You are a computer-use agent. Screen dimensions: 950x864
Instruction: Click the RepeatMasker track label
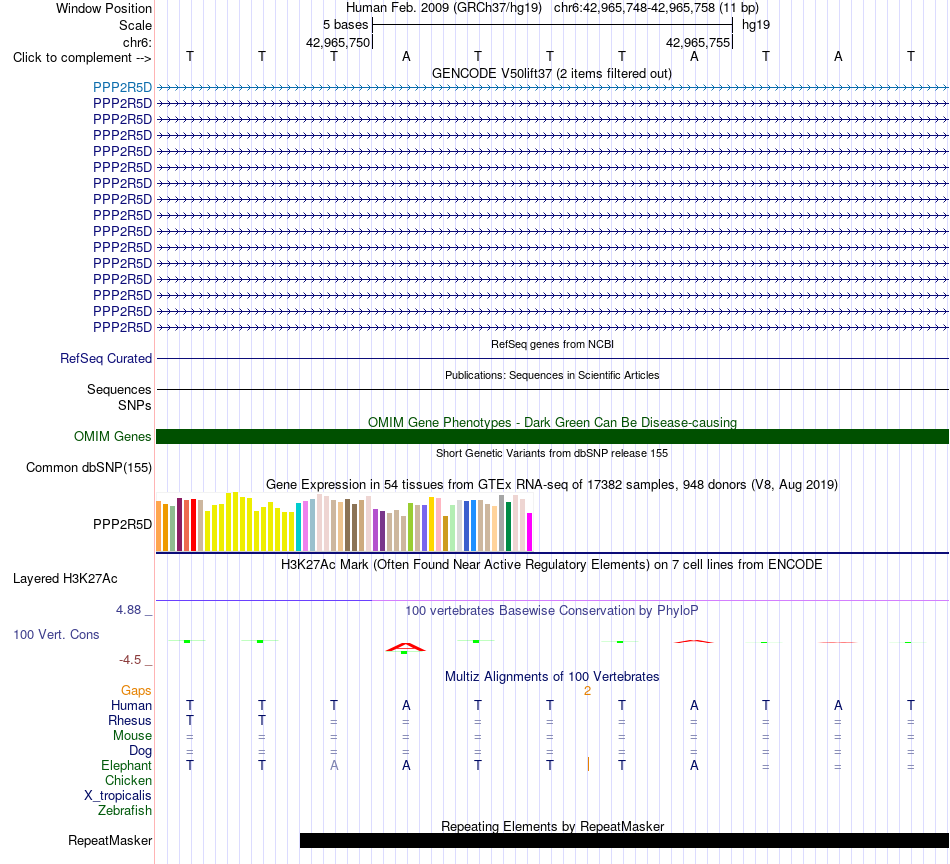click(110, 840)
